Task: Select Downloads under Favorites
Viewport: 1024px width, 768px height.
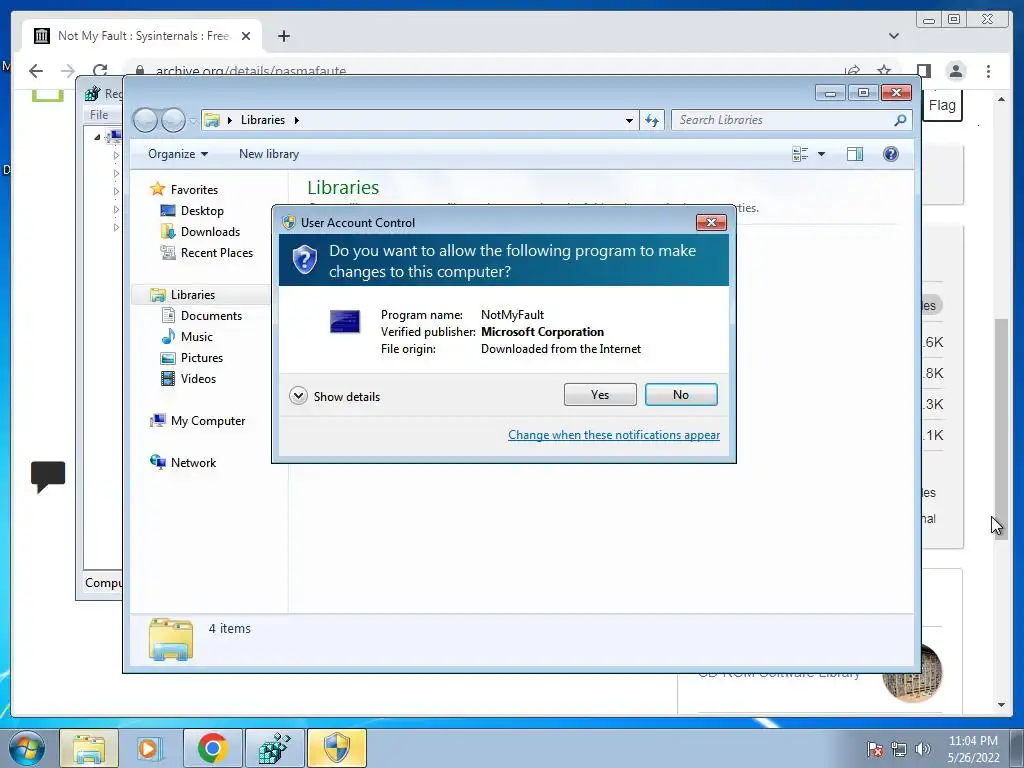Action: pos(210,231)
